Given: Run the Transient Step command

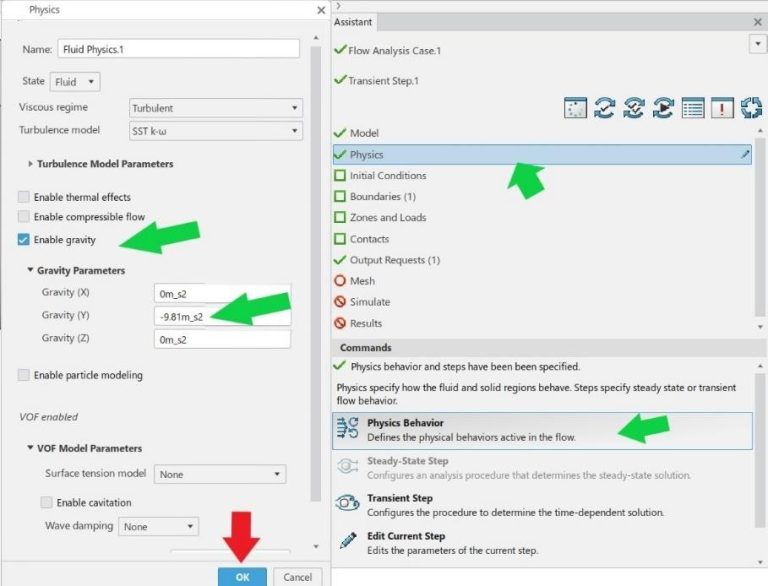Looking at the screenshot, I should point(542,505).
